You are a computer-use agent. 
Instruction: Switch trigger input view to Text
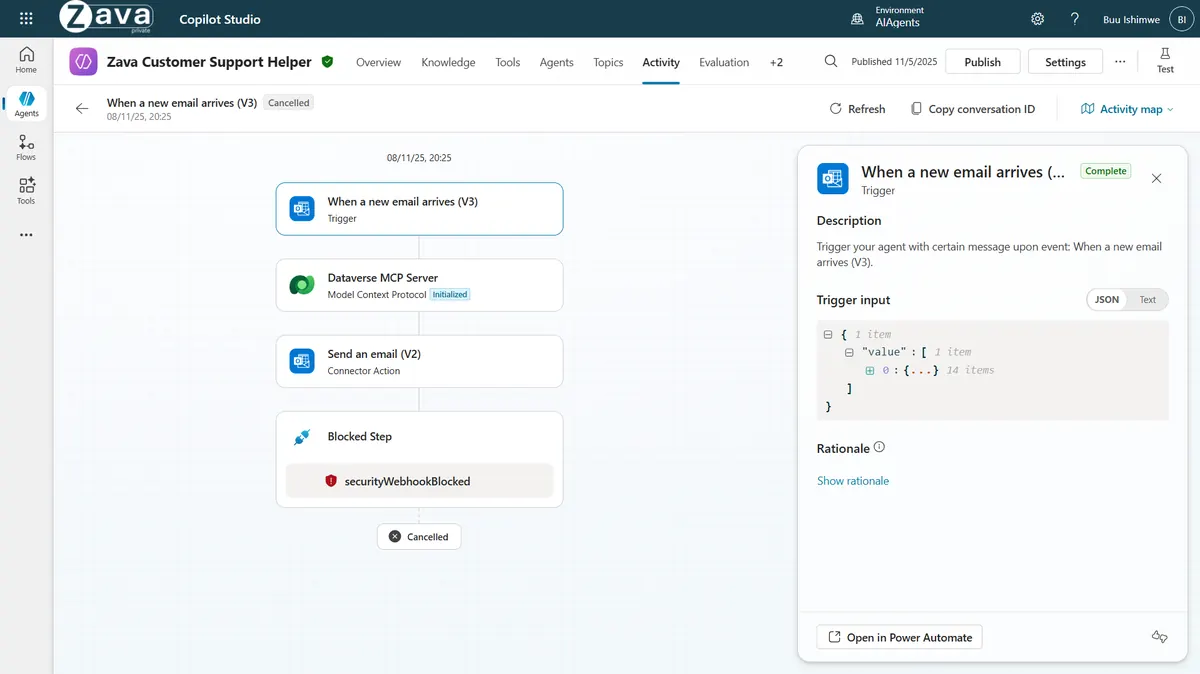click(x=1147, y=299)
